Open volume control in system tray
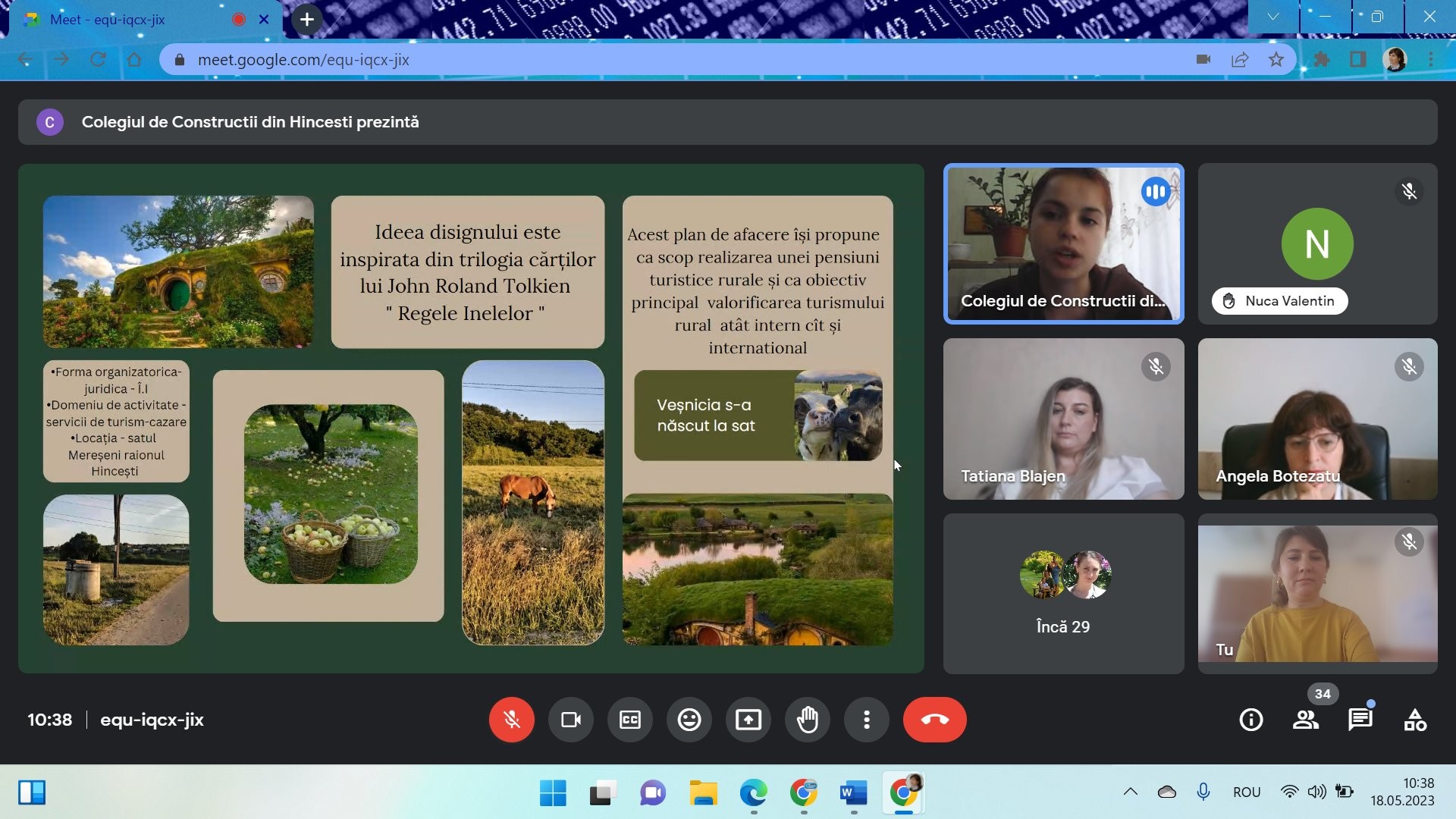 pos(1316,792)
